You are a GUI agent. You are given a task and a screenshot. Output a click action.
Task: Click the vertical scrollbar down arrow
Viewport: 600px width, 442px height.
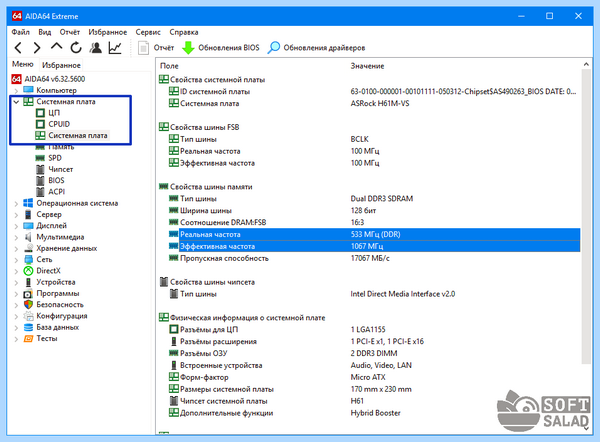click(x=586, y=429)
